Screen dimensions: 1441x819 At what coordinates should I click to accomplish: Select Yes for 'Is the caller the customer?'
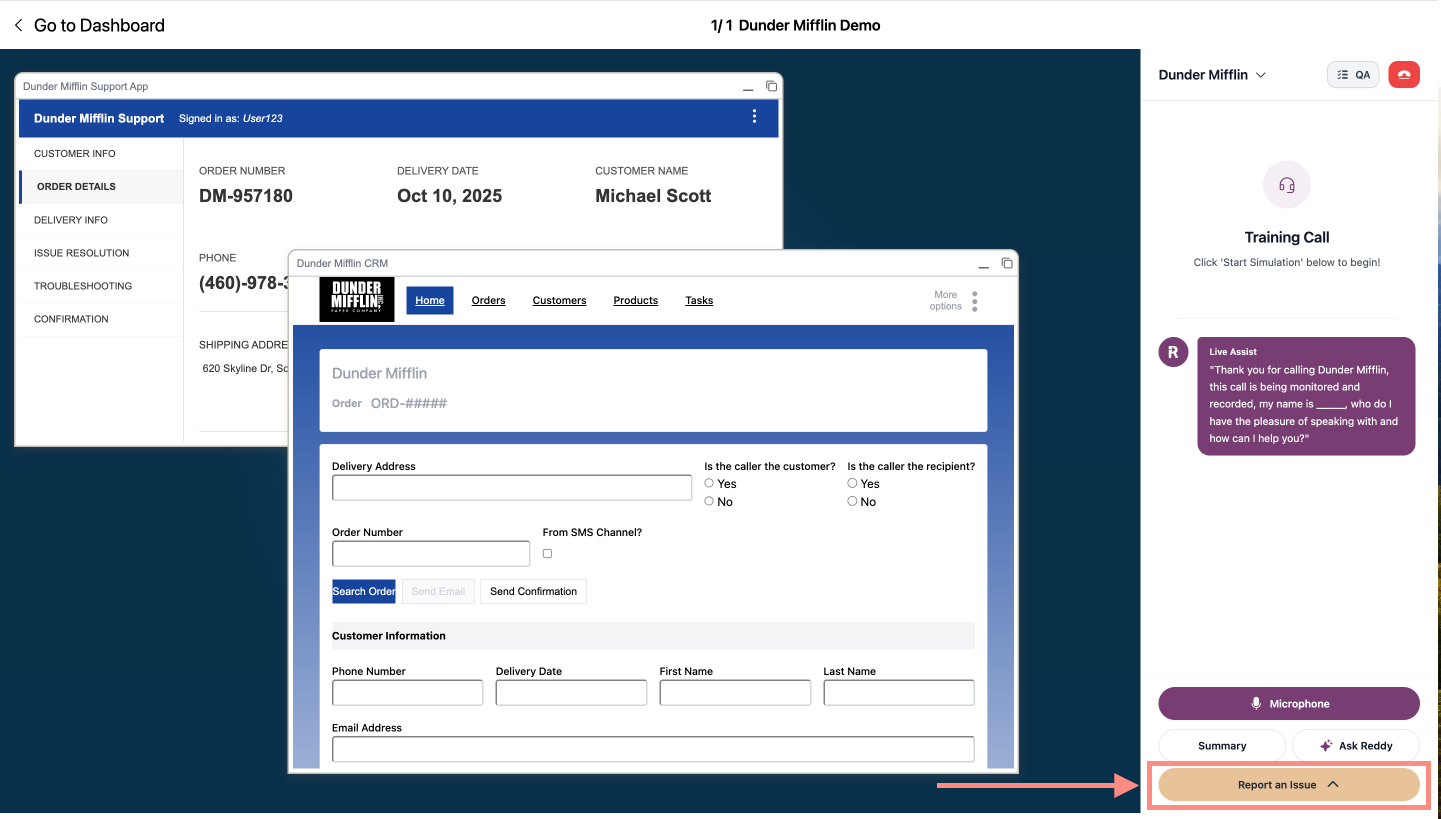[x=709, y=483]
